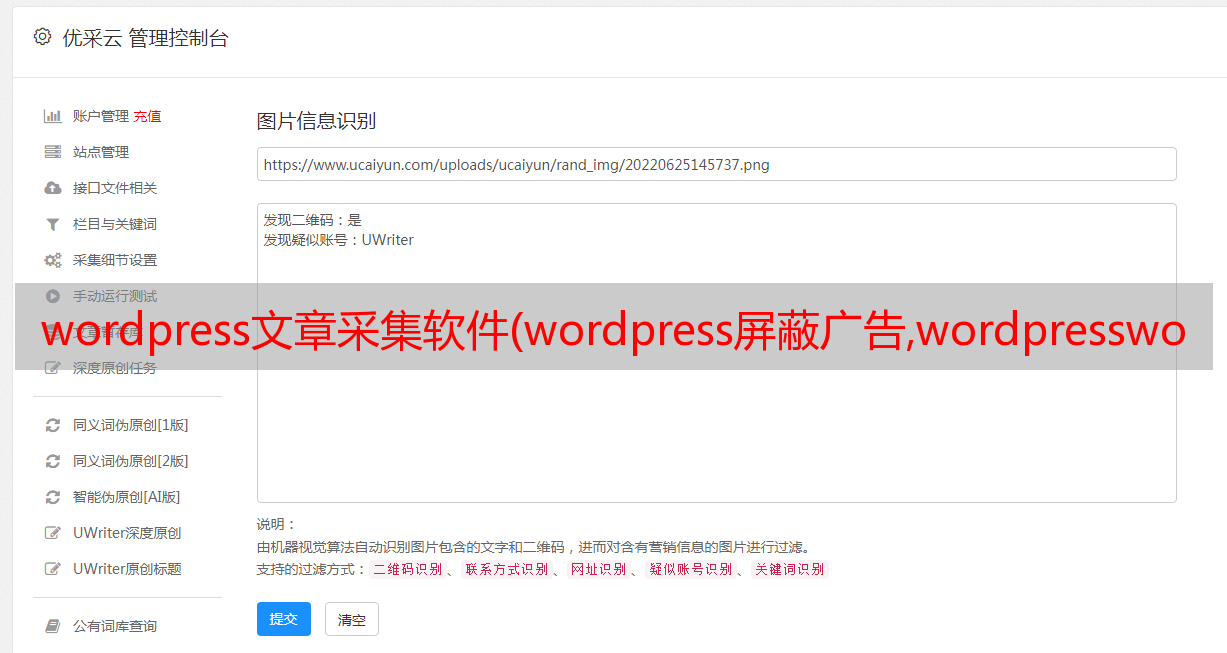The height and width of the screenshot is (653, 1227).
Task: Click the filter icon for 栏目与关键词
Action: pos(53,224)
